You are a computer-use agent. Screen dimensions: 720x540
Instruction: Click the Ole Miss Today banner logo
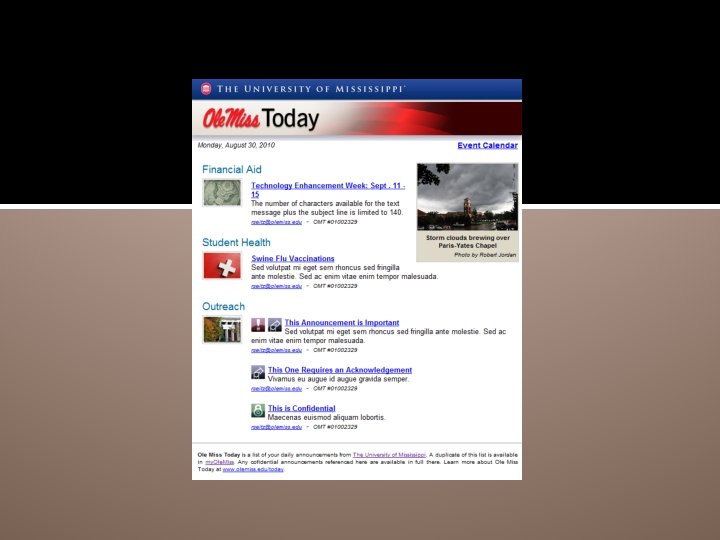tap(260, 118)
